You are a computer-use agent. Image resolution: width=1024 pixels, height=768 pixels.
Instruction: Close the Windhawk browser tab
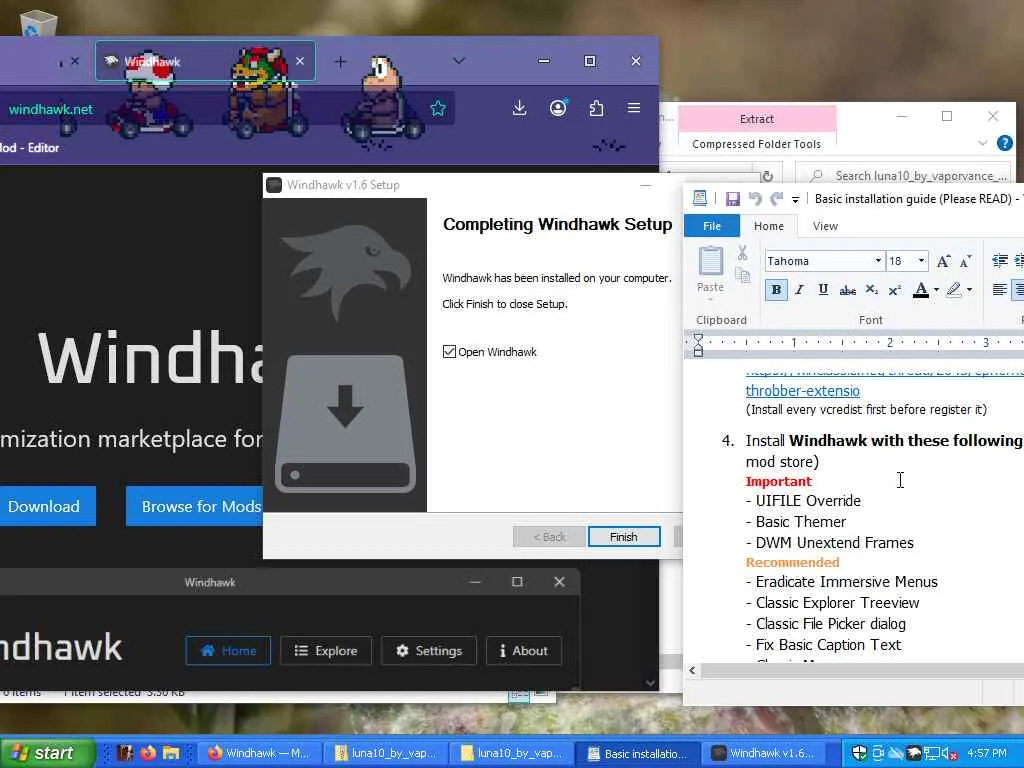click(x=300, y=61)
